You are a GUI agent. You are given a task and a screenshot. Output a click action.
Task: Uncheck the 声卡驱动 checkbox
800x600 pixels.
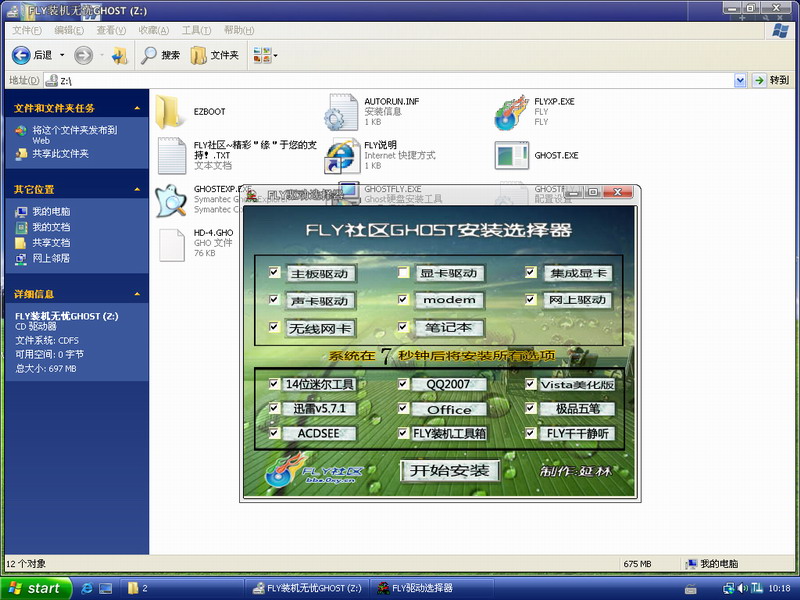point(274,299)
